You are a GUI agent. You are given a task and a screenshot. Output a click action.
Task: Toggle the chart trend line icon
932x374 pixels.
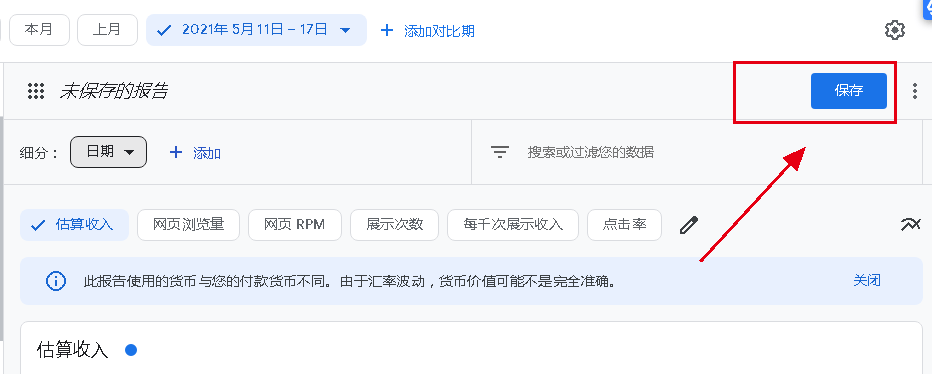click(910, 224)
